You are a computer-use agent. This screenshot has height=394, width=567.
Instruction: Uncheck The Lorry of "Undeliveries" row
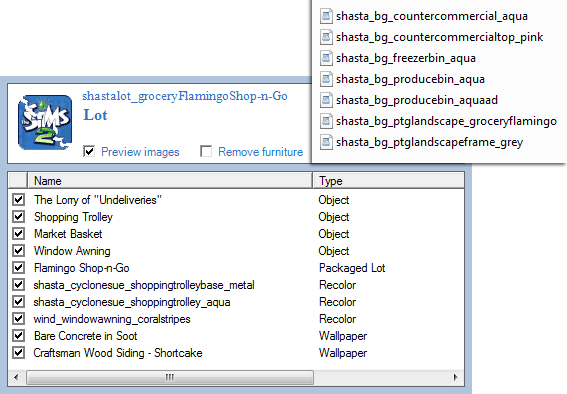coord(18,200)
